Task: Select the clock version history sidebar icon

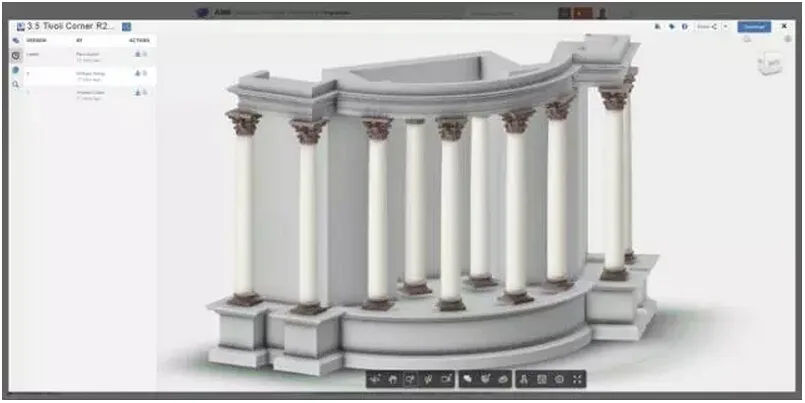Action: pos(16,55)
